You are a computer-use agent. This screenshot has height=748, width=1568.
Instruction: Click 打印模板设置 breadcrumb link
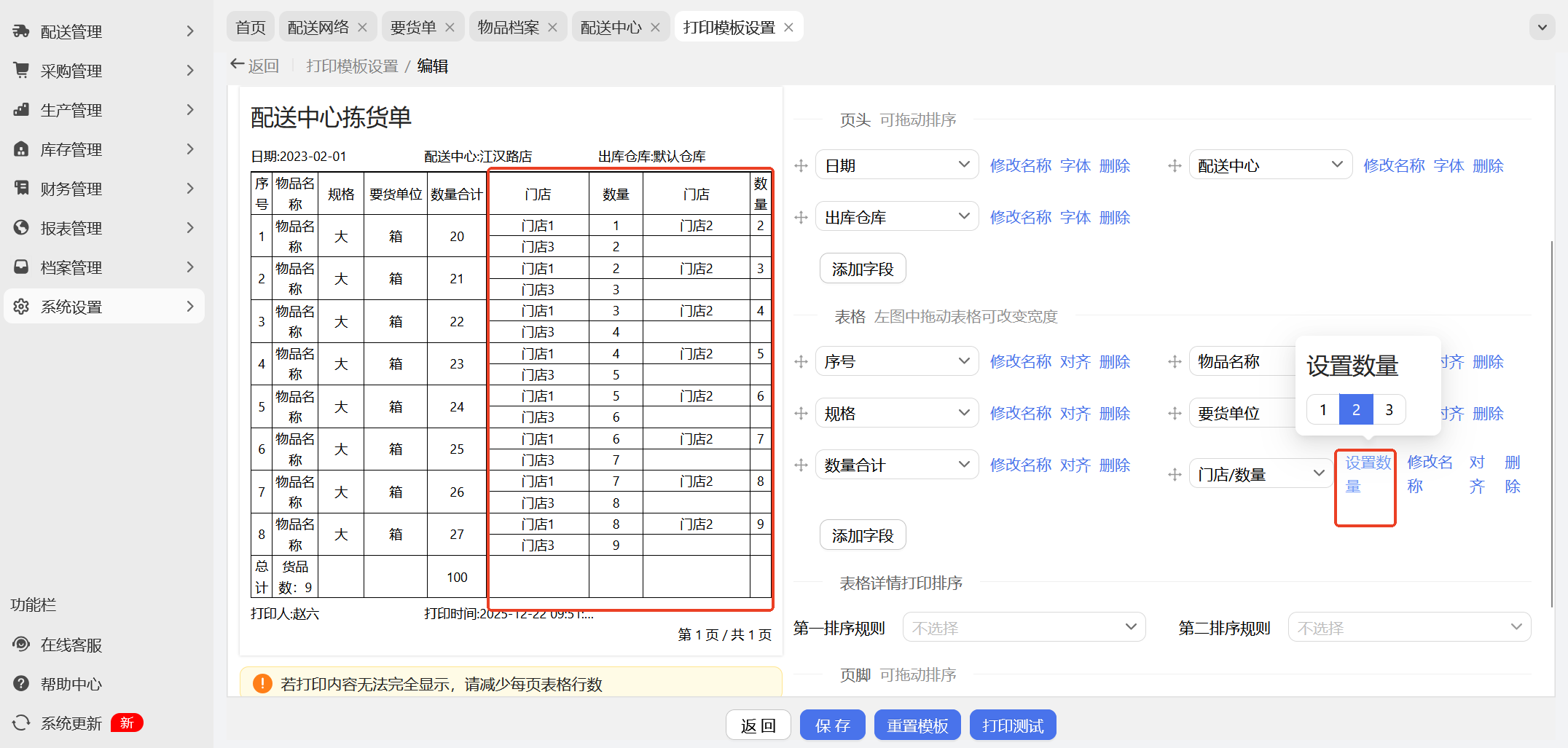[352, 66]
